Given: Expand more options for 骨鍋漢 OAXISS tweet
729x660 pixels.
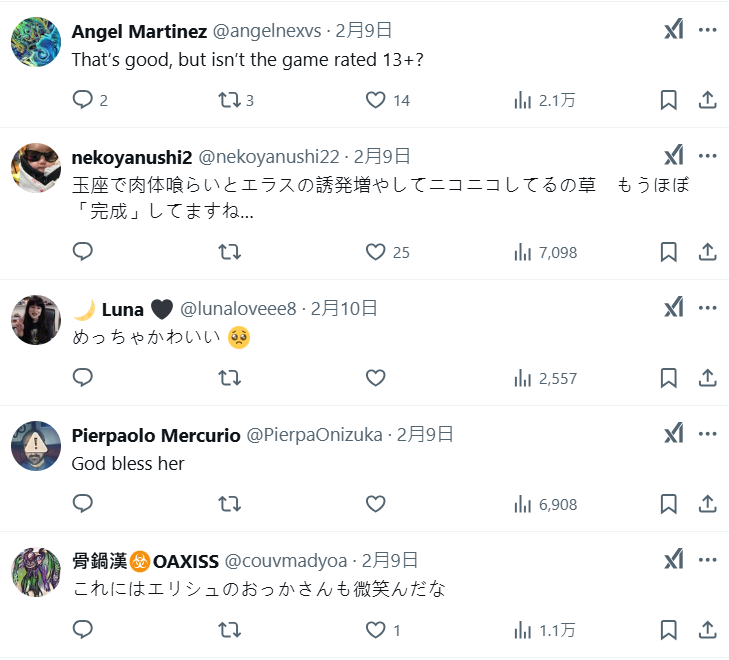Looking at the screenshot, I should [x=708, y=560].
